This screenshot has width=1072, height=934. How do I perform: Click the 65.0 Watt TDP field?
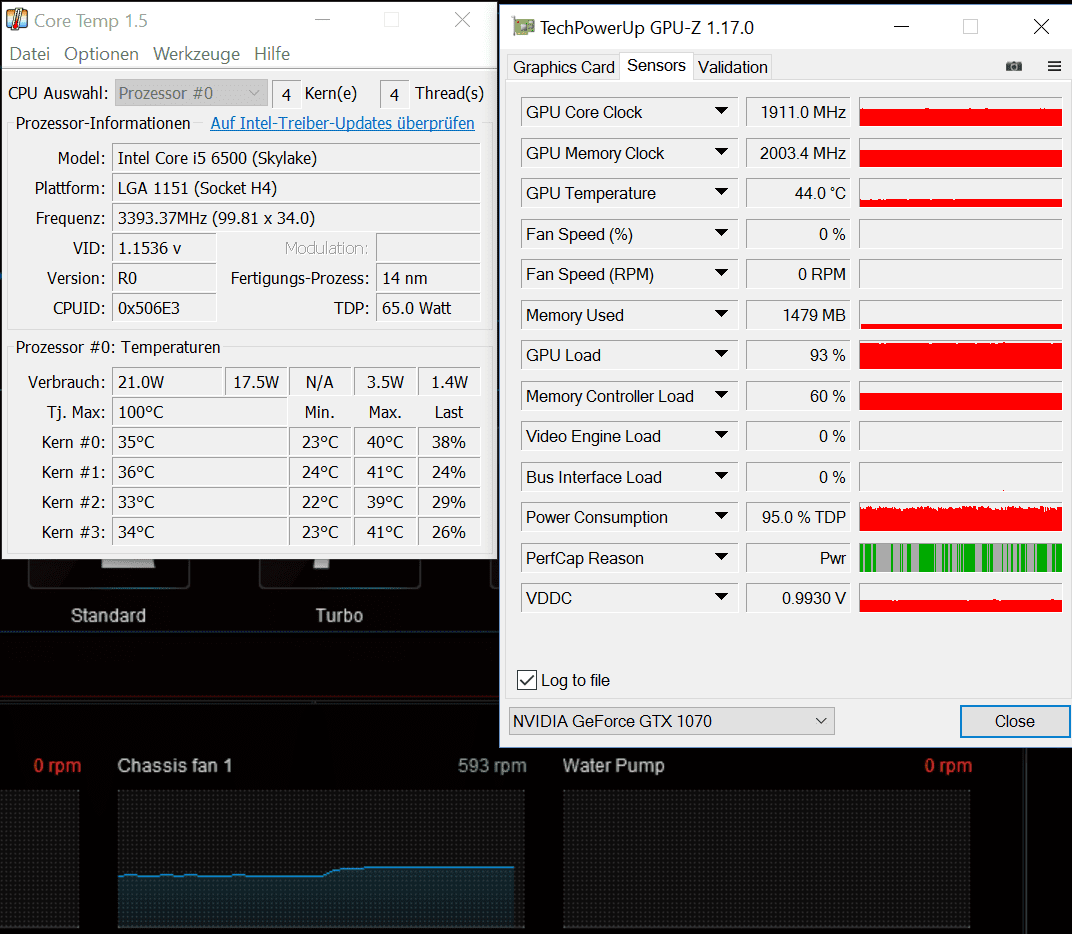tap(428, 308)
